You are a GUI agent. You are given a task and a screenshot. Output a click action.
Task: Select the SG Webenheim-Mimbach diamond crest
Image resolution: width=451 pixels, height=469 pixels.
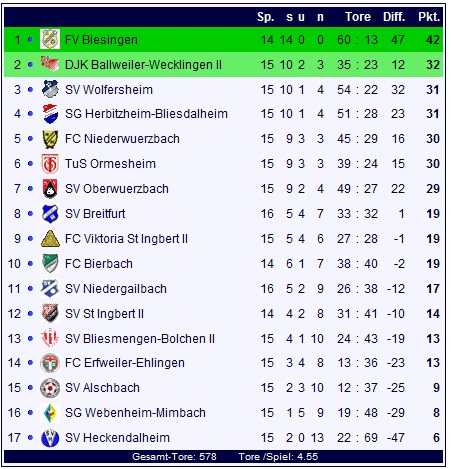pos(50,413)
